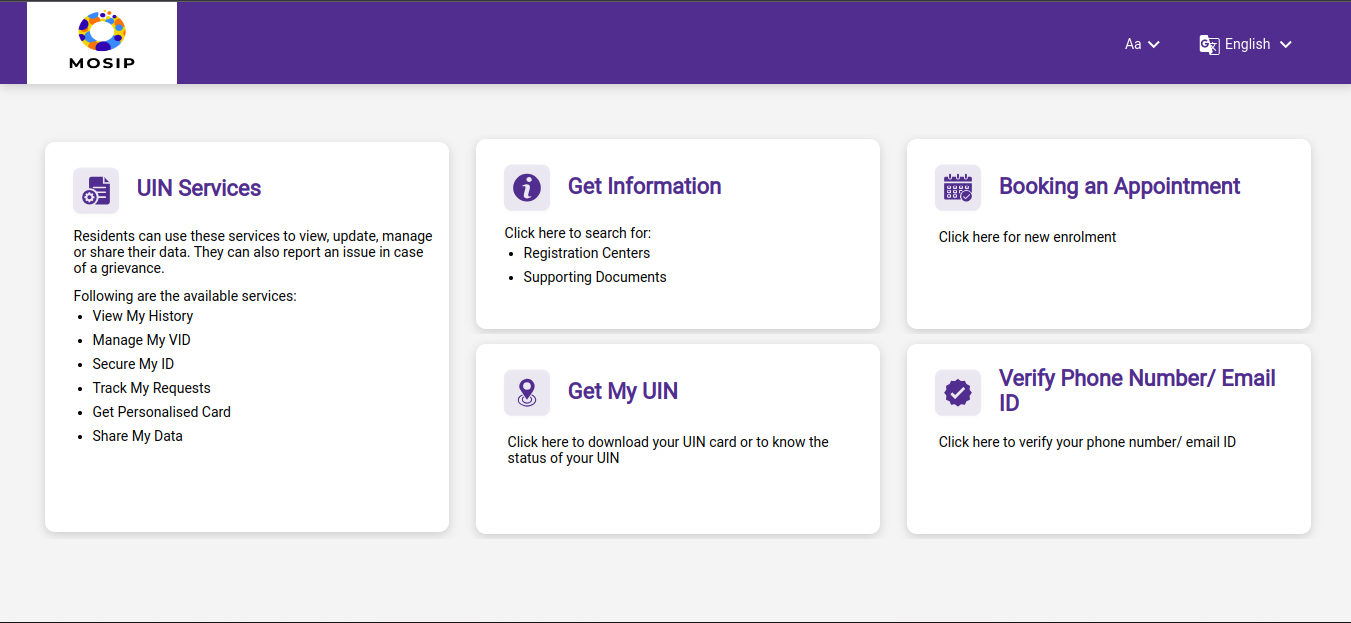Click the chevron beside Aa

click(1153, 44)
